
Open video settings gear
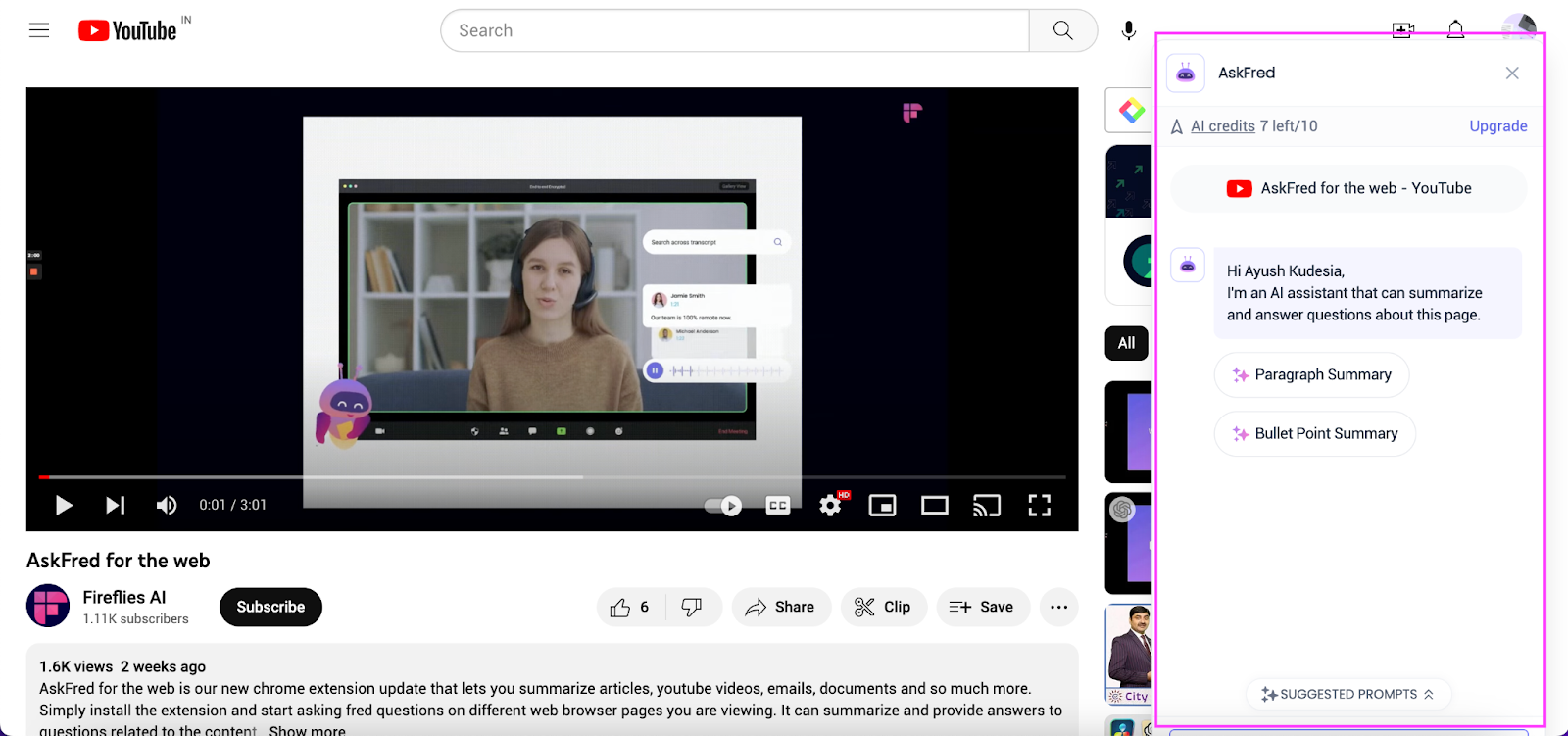[x=832, y=505]
